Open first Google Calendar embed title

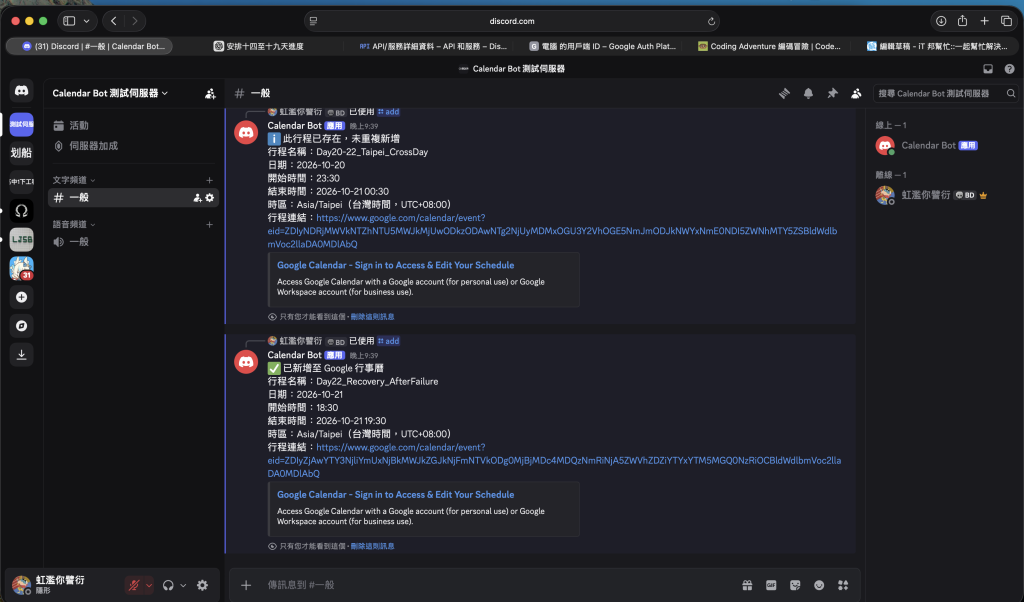(x=395, y=265)
